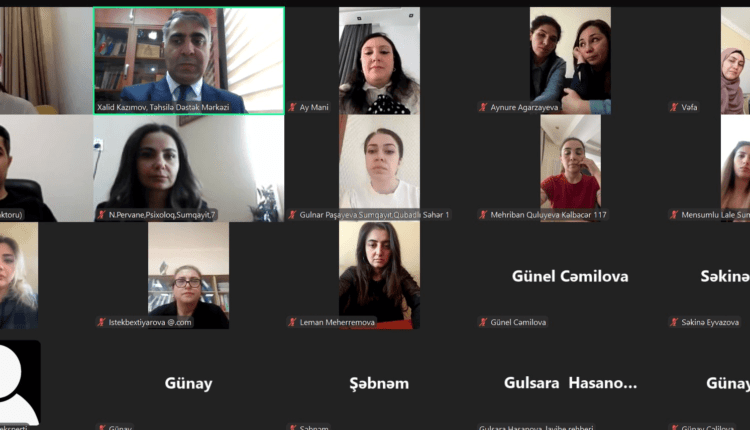
Task: Click the default avatar profile picture tile
Action: click(x=20, y=383)
